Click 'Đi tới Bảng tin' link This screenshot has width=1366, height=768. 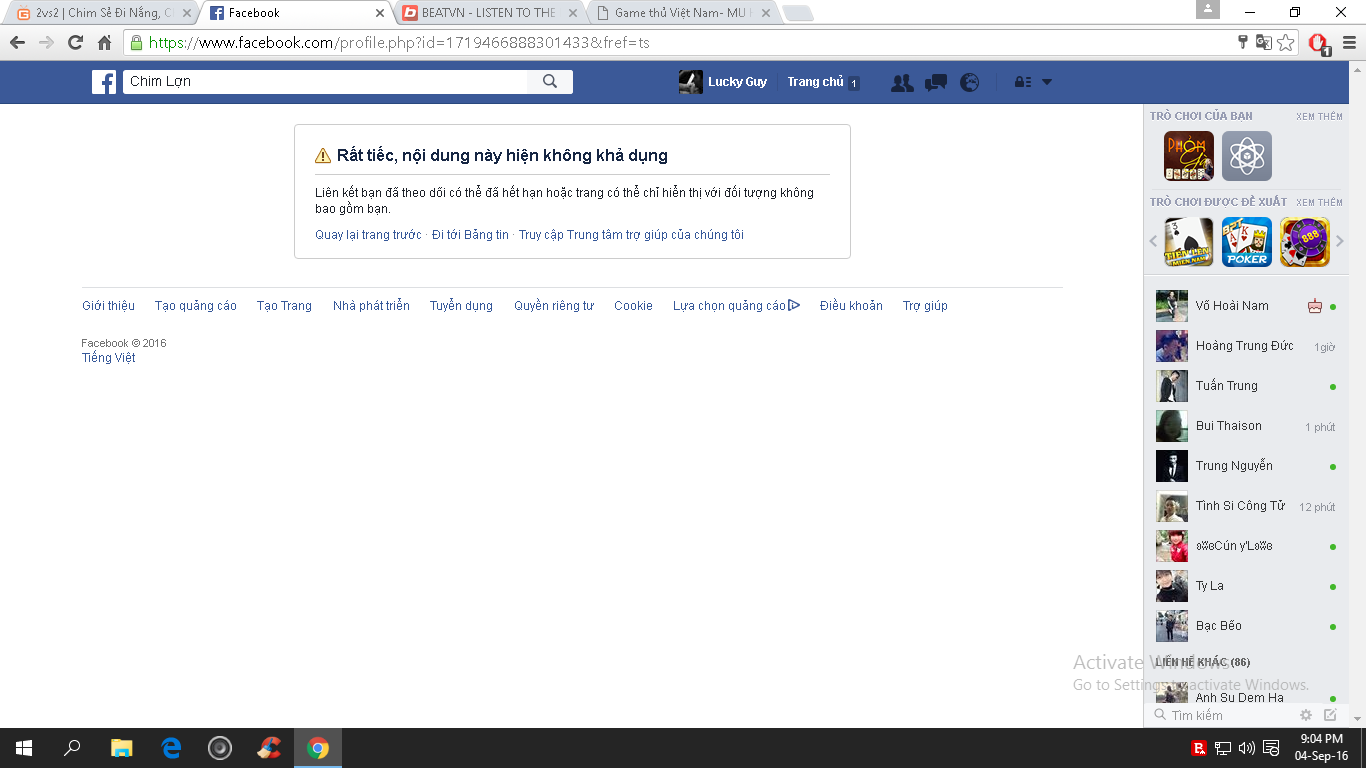tap(470, 235)
